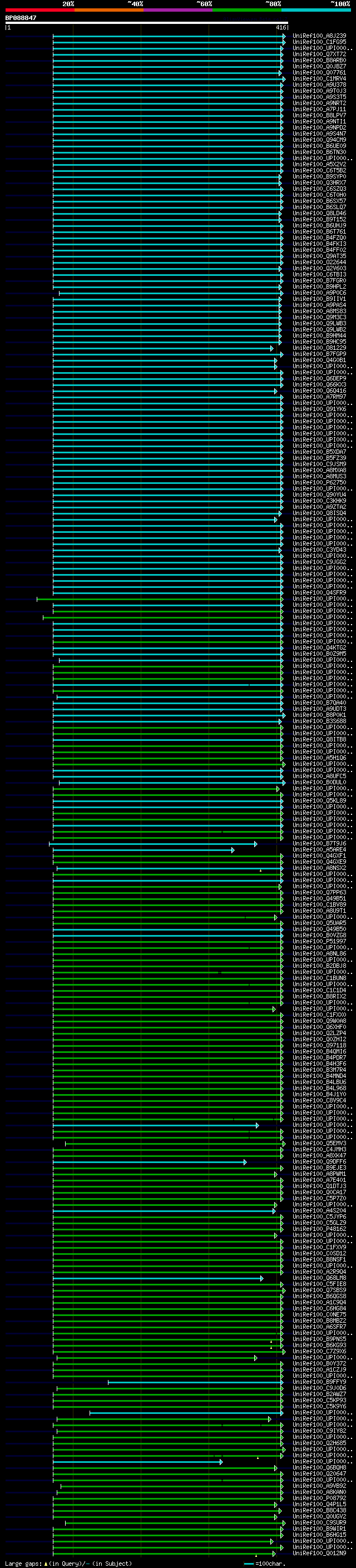Open the UniRef100_A5H1Q6 hit
Screen dimensions: 356x1568
click(x=319, y=758)
